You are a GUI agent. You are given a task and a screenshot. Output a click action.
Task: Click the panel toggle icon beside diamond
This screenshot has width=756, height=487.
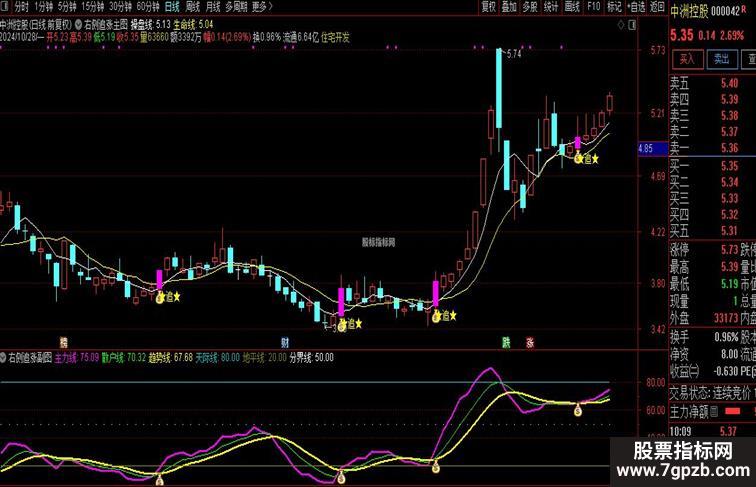(x=632, y=25)
